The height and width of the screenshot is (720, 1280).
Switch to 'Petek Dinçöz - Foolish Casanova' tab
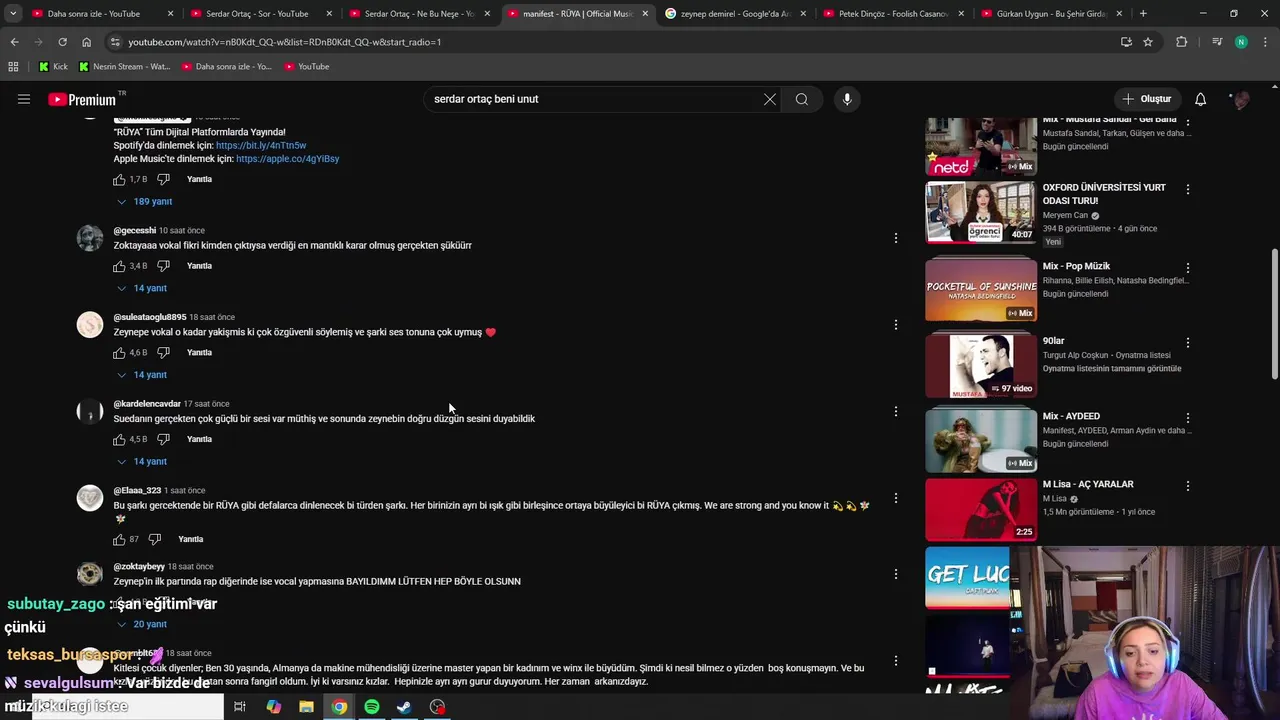click(x=893, y=14)
